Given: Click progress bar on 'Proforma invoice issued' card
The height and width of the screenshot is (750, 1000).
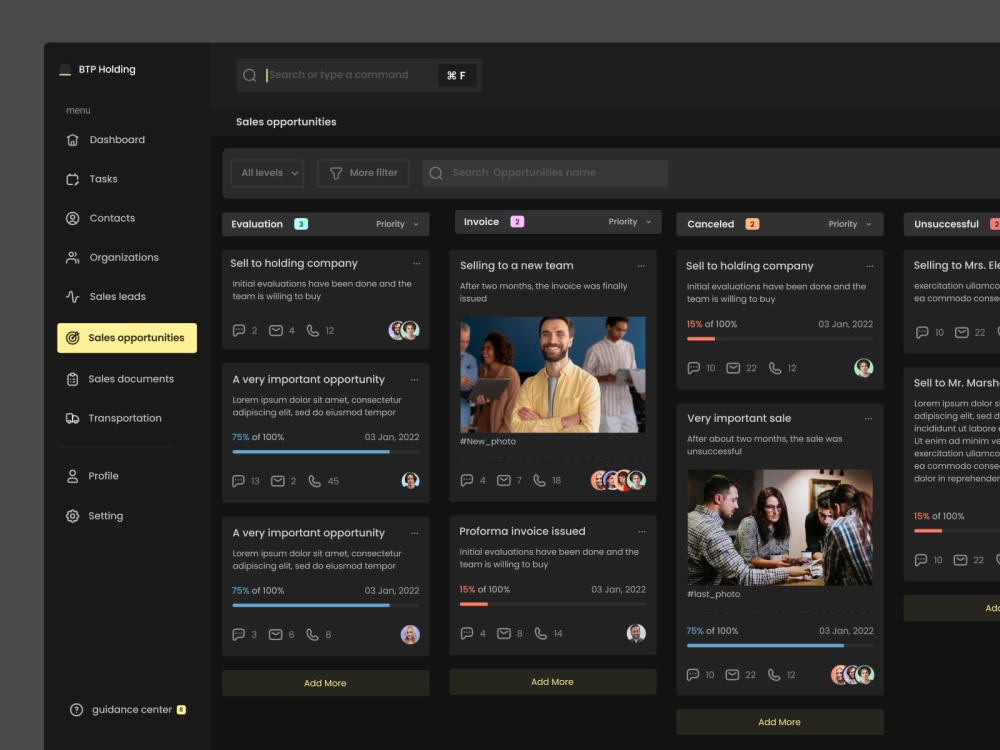Looking at the screenshot, I should [x=552, y=604].
